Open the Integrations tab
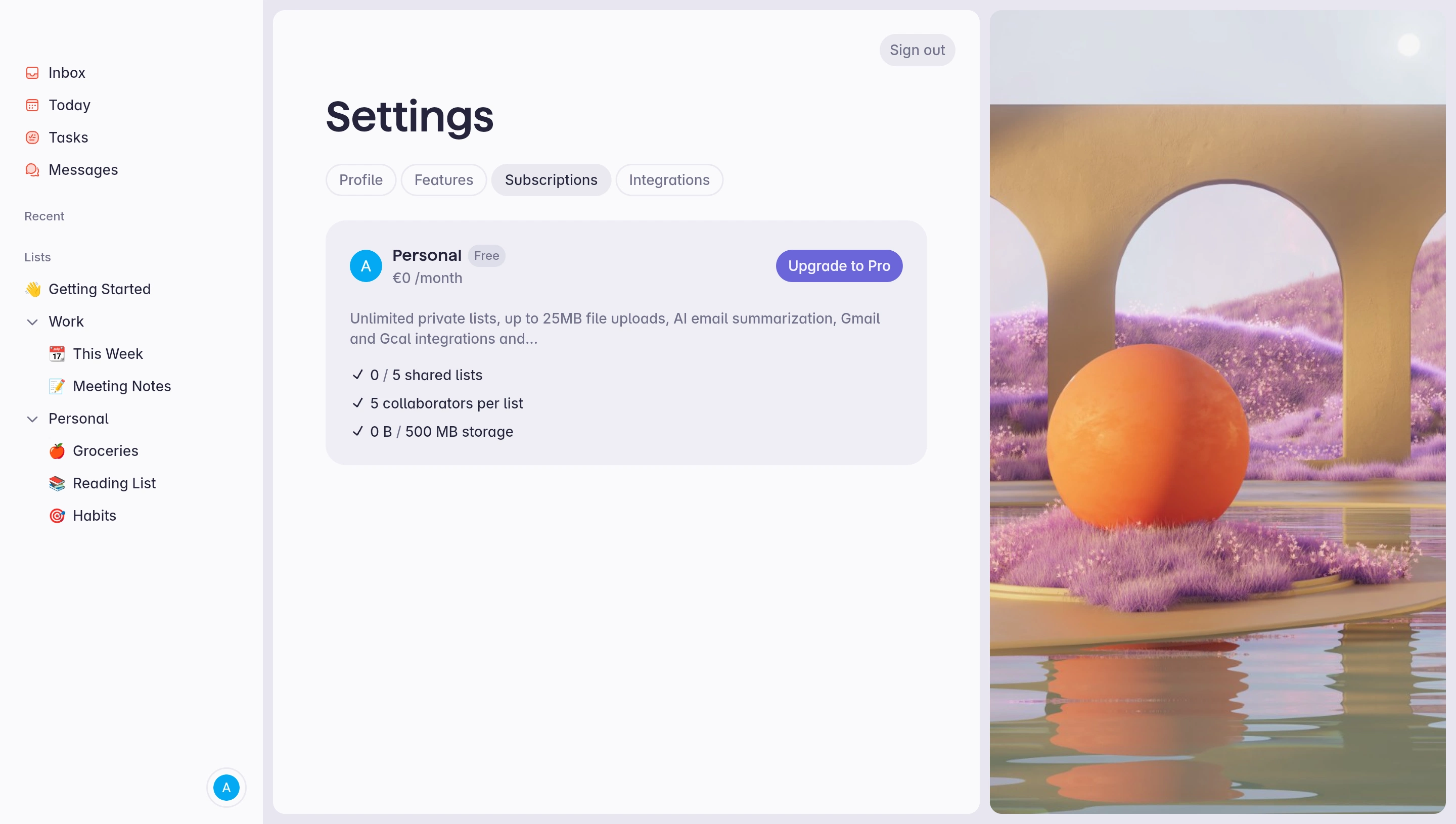Image resolution: width=1456 pixels, height=824 pixels. pyautogui.click(x=669, y=180)
